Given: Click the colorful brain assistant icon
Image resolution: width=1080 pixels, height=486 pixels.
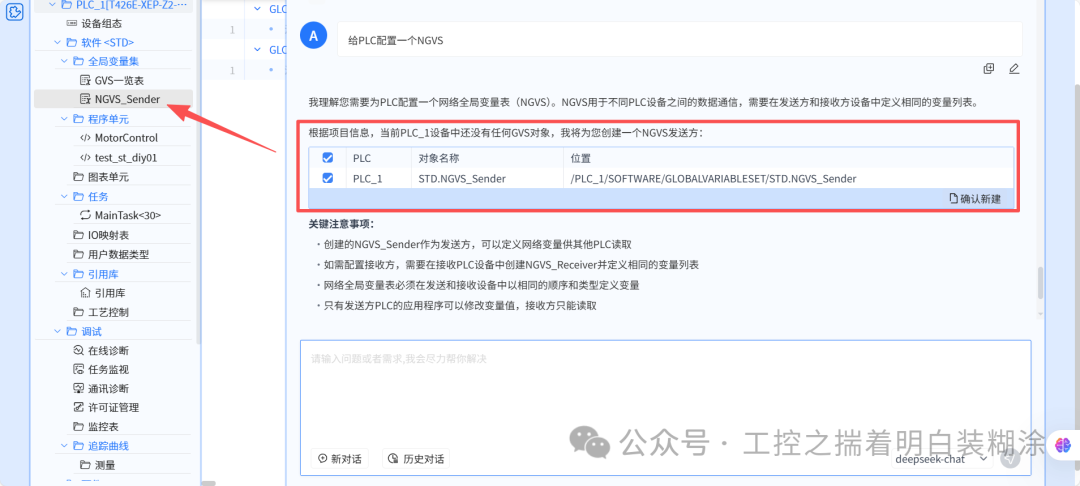Looking at the screenshot, I should click(1063, 446).
